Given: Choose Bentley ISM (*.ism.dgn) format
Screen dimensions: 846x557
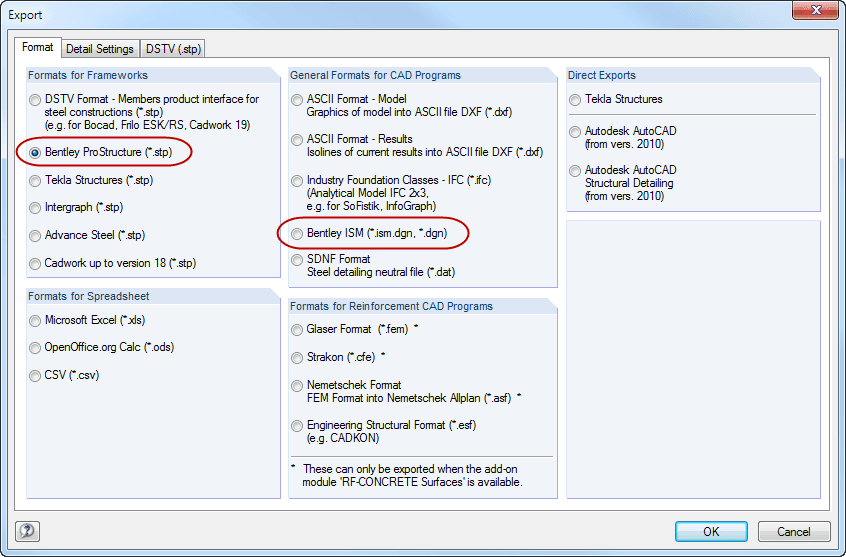Looking at the screenshot, I should coord(297,234).
